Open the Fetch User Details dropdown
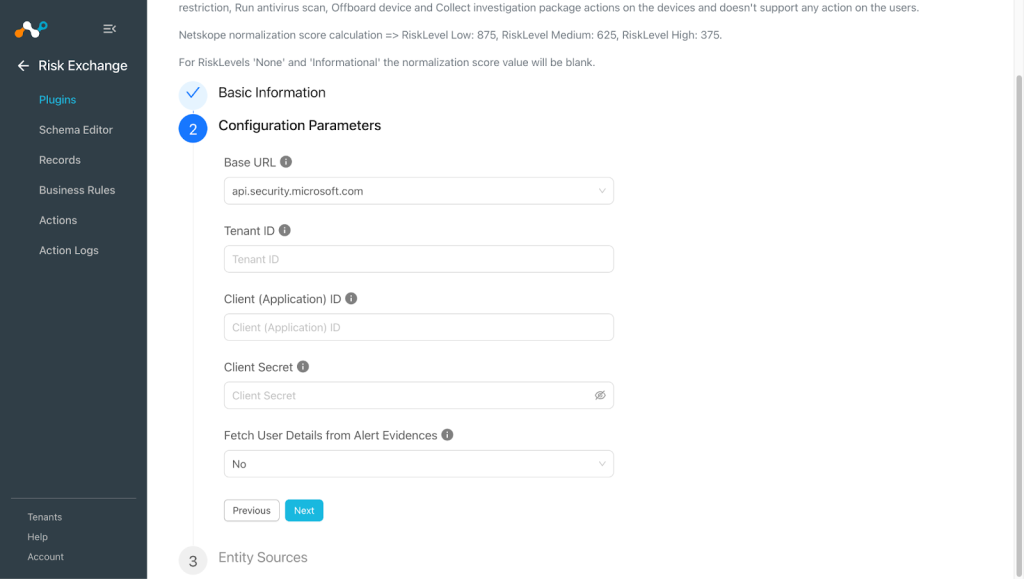The height and width of the screenshot is (579, 1024). (x=419, y=464)
